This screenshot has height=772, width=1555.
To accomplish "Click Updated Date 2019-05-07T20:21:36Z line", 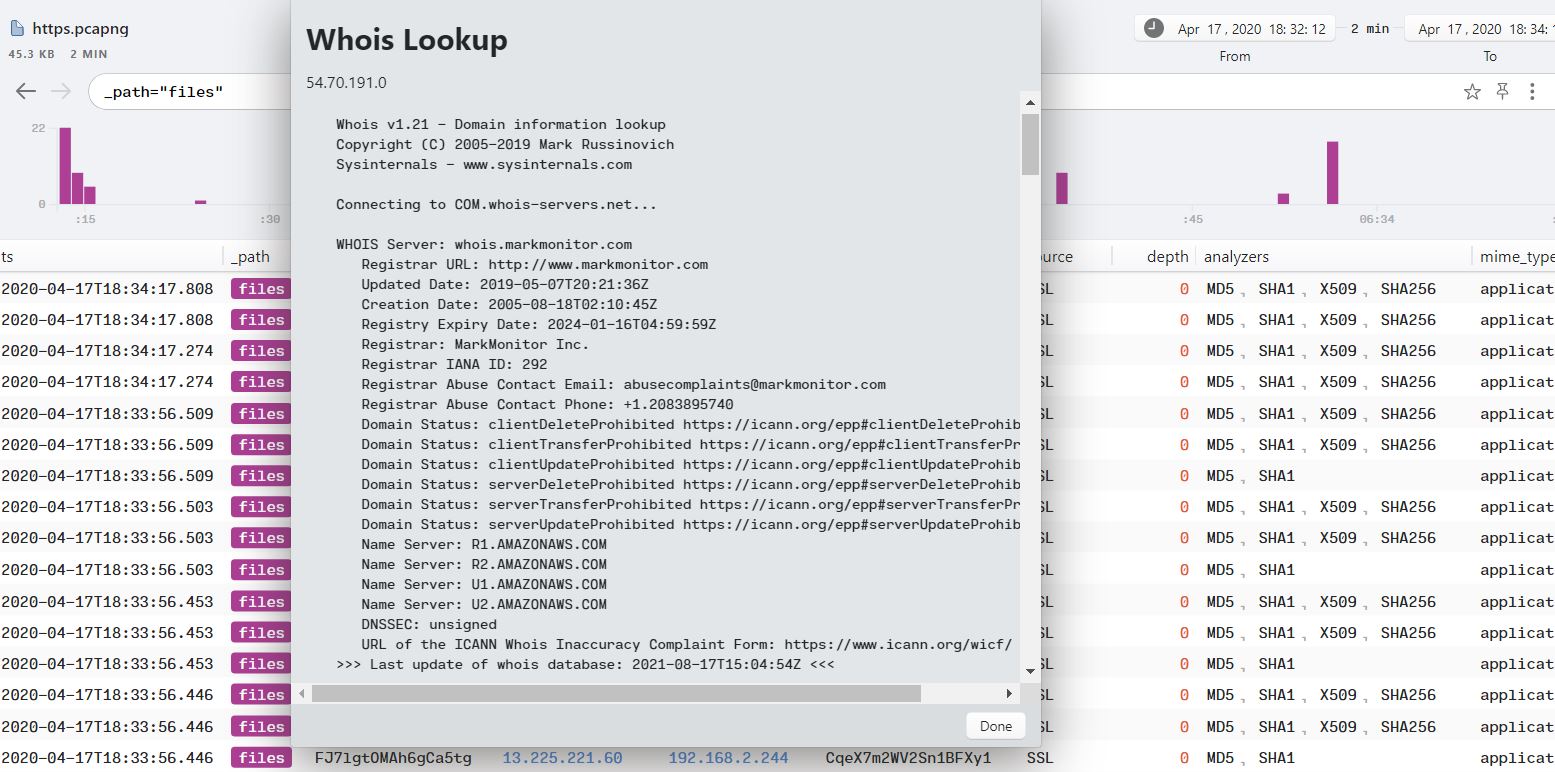I will [505, 284].
